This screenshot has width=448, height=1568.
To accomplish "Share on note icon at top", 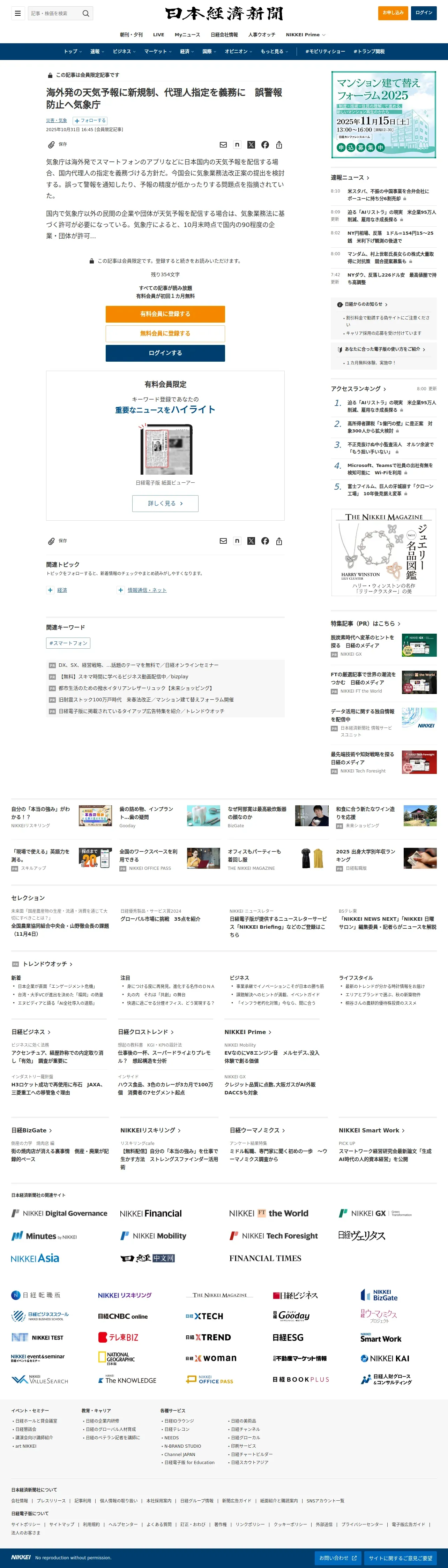I will (237, 145).
